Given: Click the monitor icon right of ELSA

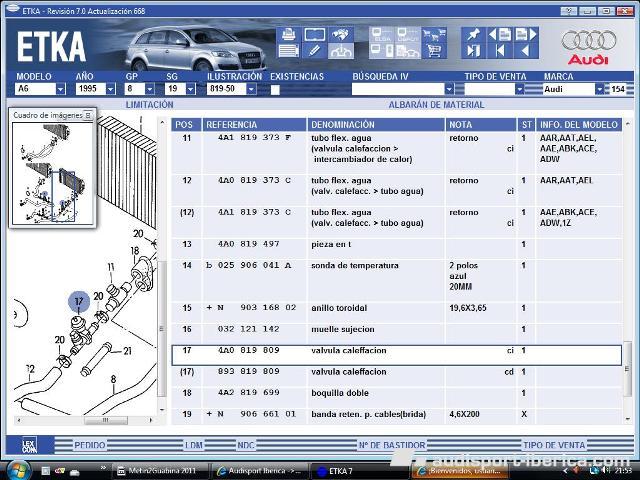Looking at the screenshot, I should point(407,35).
